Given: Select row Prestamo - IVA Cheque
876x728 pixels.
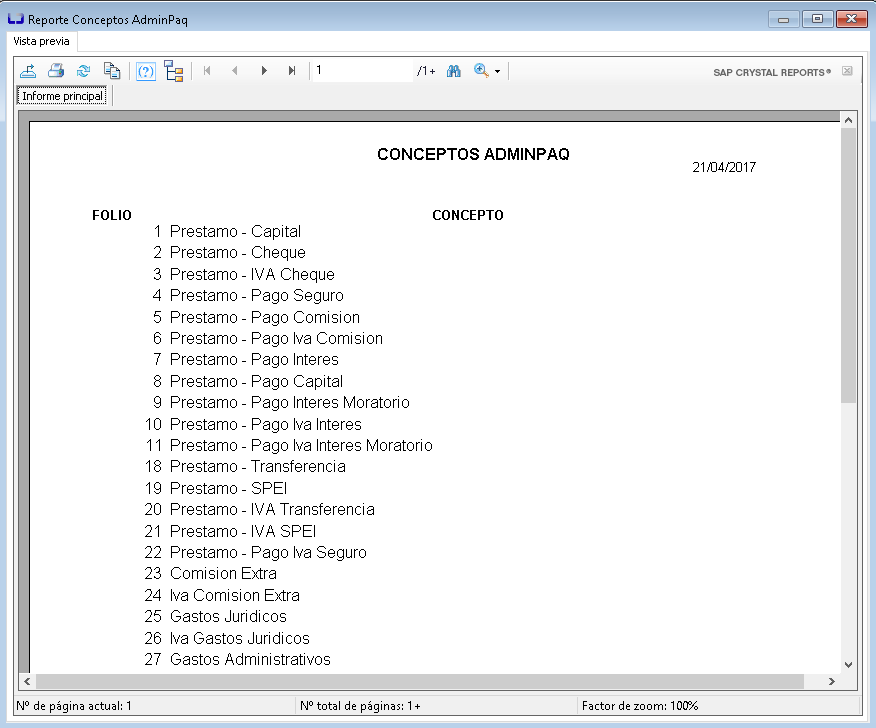Looking at the screenshot, I should [252, 274].
